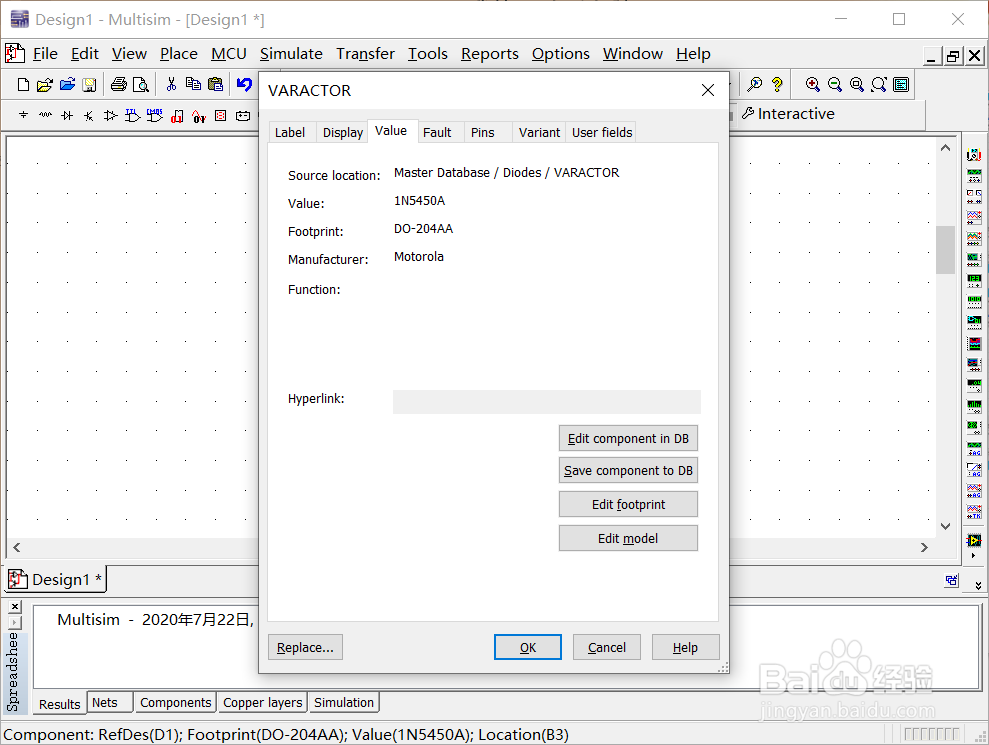Open the Simulate menu
Screen dimensions: 989x745
pyautogui.click(x=291, y=54)
